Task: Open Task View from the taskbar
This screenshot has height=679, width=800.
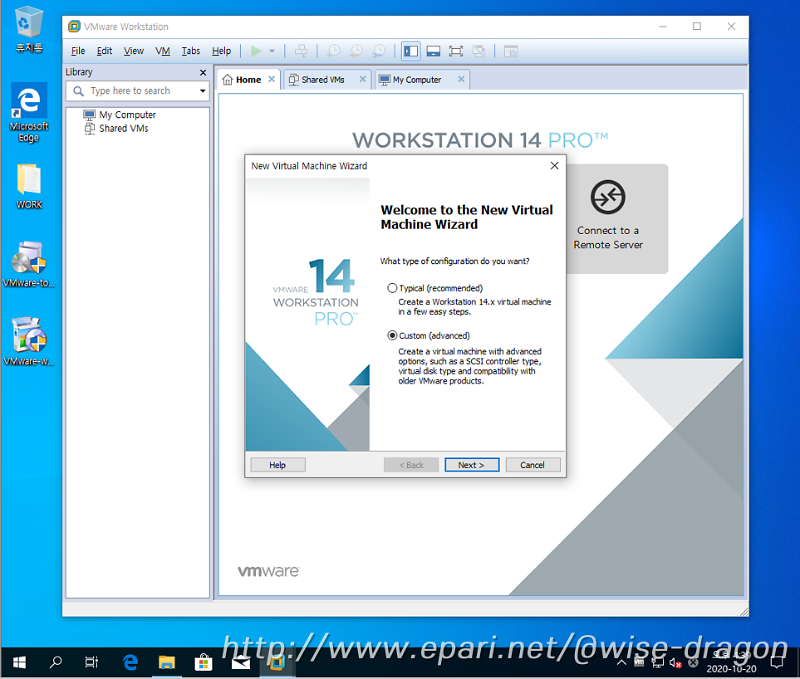Action: coord(91,662)
